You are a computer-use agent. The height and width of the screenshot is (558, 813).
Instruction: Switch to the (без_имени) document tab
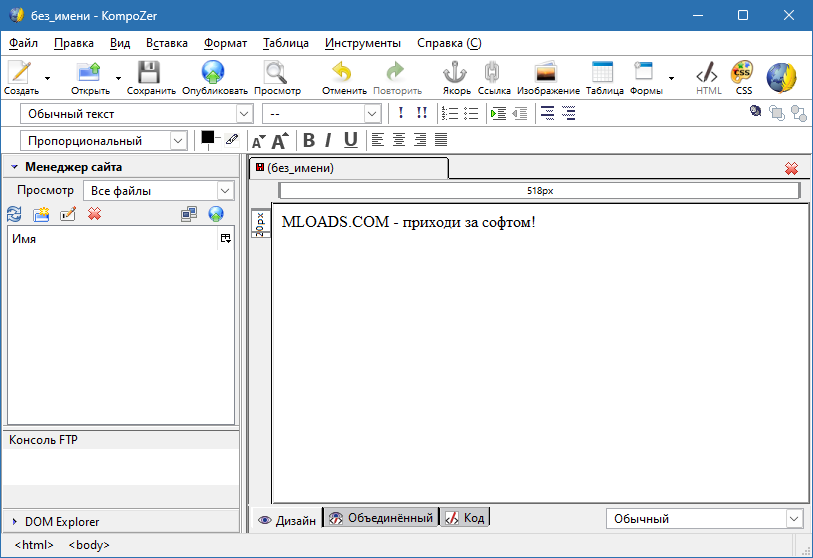tap(349, 168)
